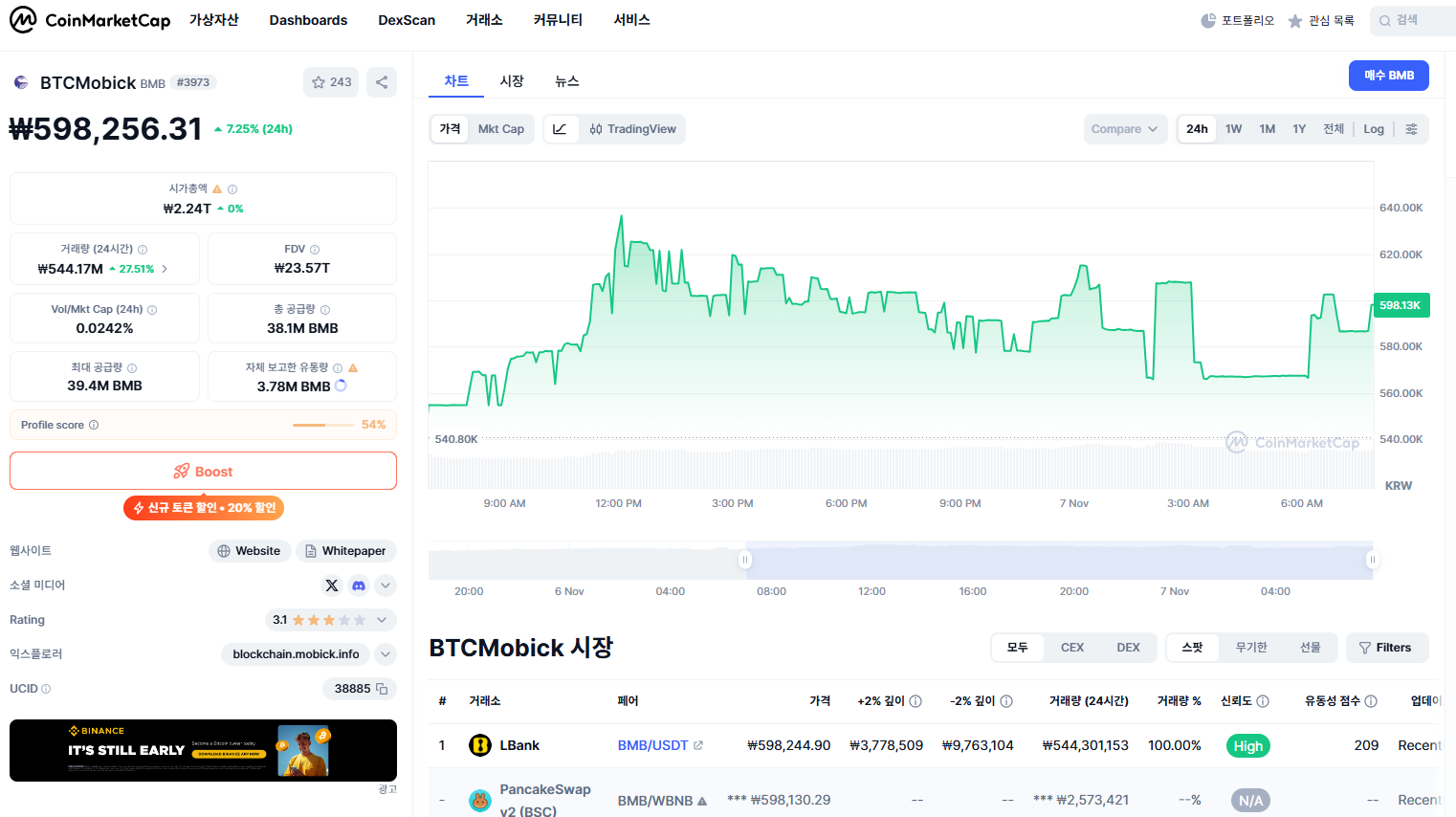Open the BMB/USDT pair link
The height and width of the screenshot is (817, 1456).
click(652, 745)
